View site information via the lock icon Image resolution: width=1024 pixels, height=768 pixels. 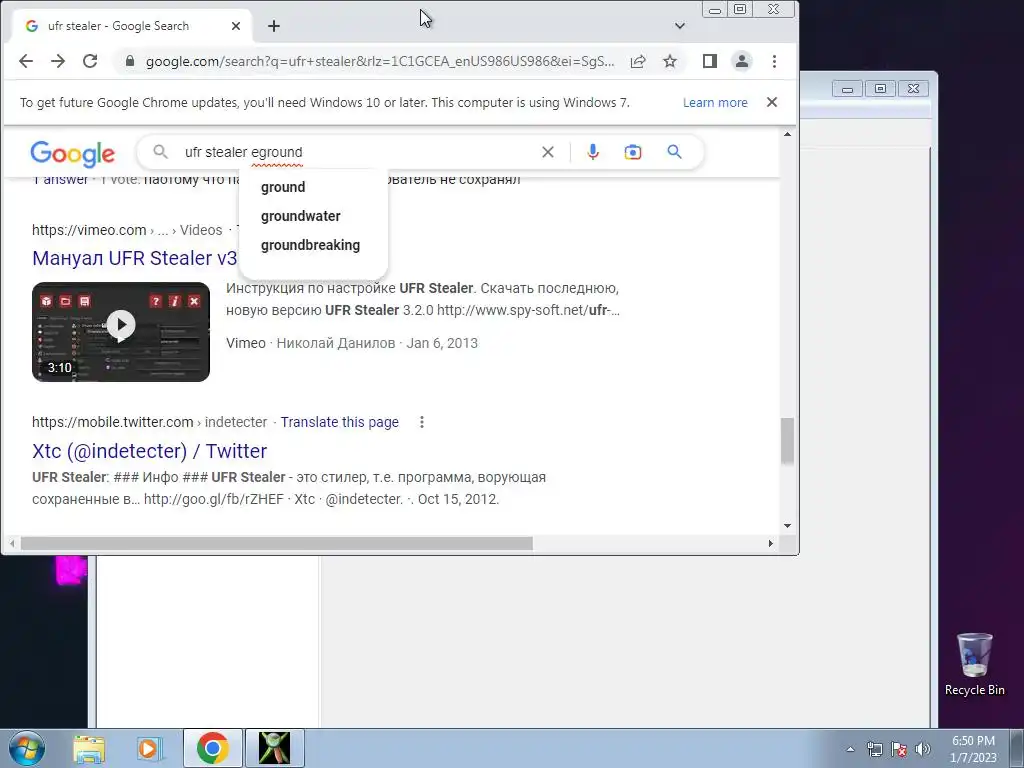(x=130, y=61)
